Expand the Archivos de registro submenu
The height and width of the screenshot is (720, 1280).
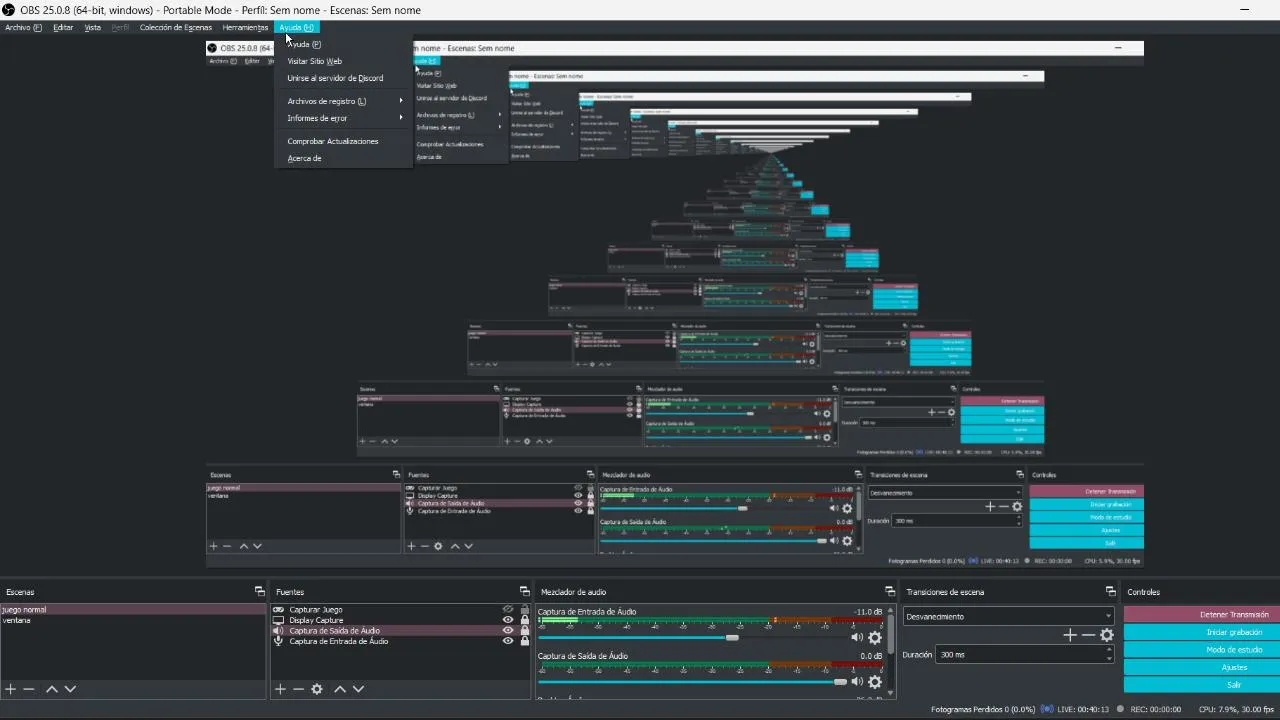pyautogui.click(x=344, y=101)
